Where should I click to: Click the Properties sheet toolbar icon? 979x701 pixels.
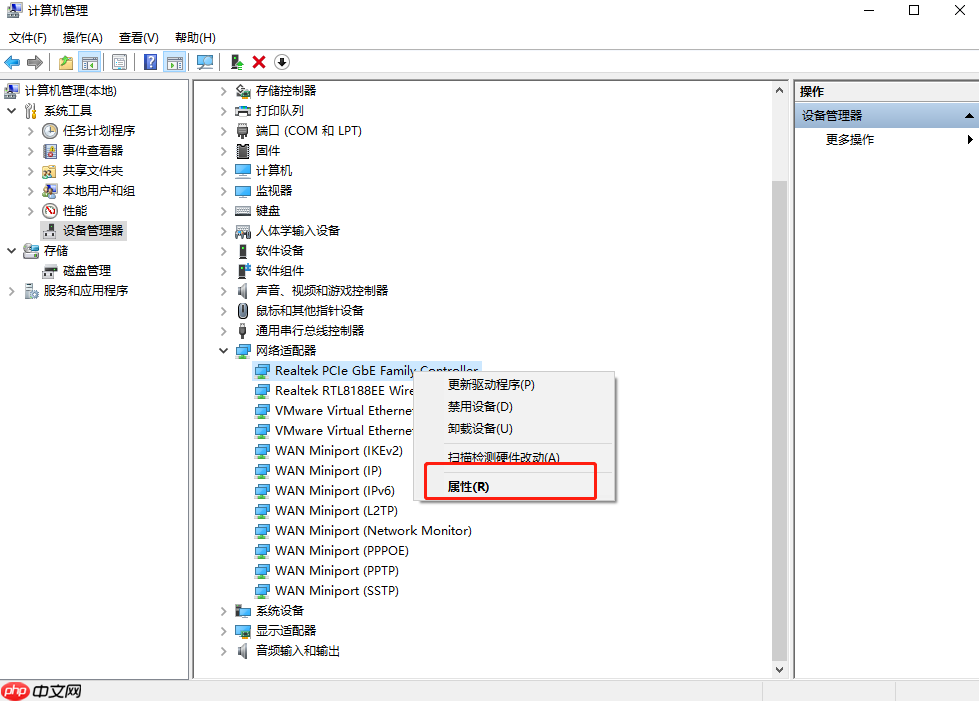coord(119,62)
